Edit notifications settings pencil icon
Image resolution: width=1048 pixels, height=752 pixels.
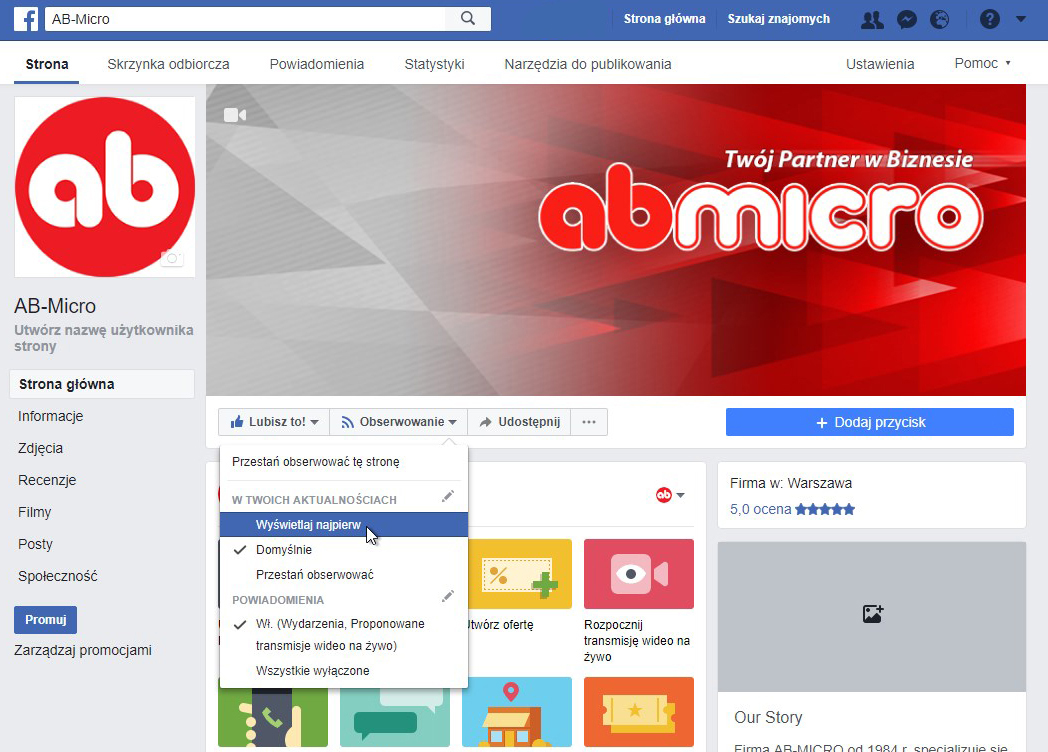pyautogui.click(x=448, y=596)
